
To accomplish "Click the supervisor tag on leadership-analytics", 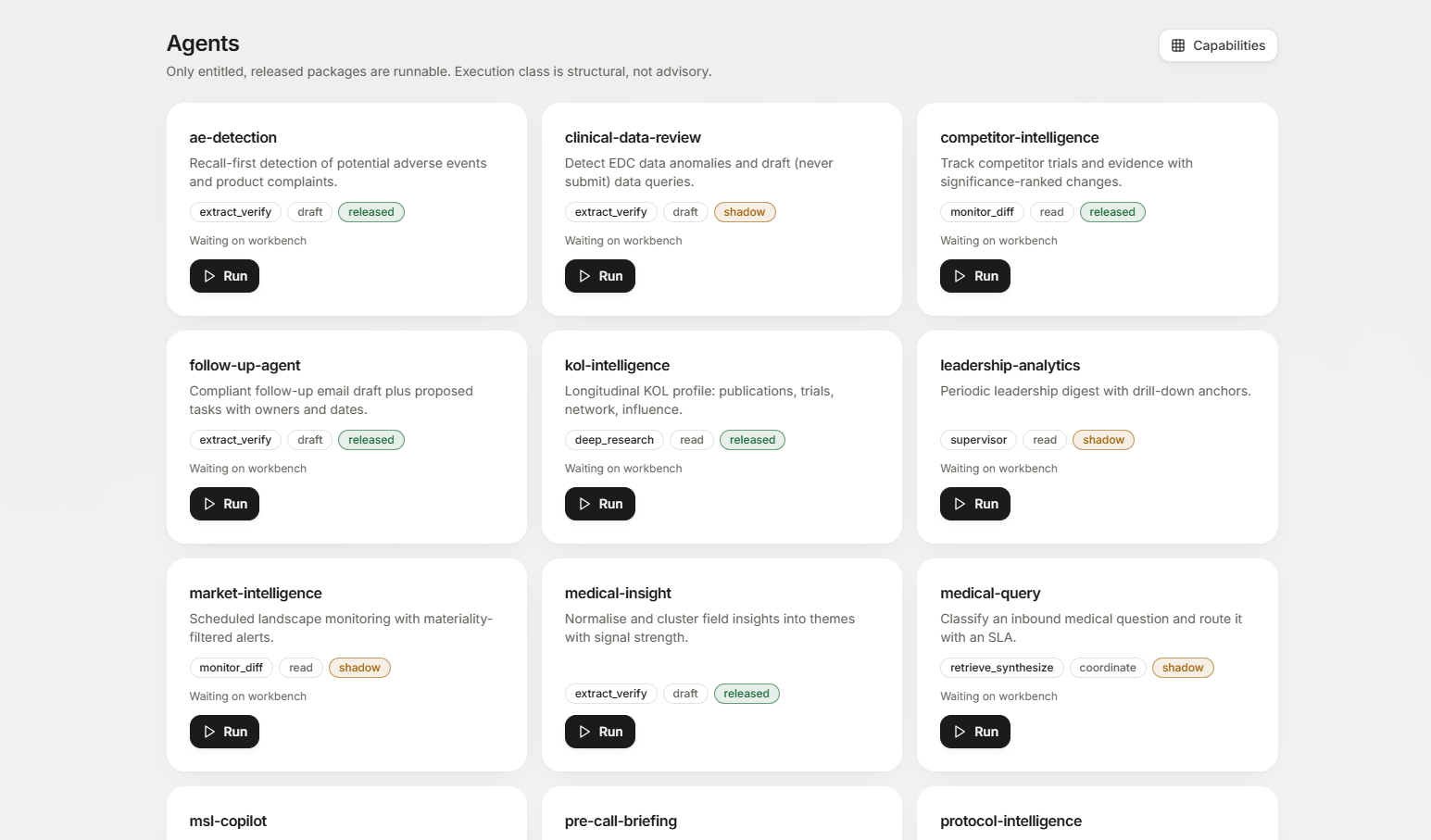I will (978, 440).
